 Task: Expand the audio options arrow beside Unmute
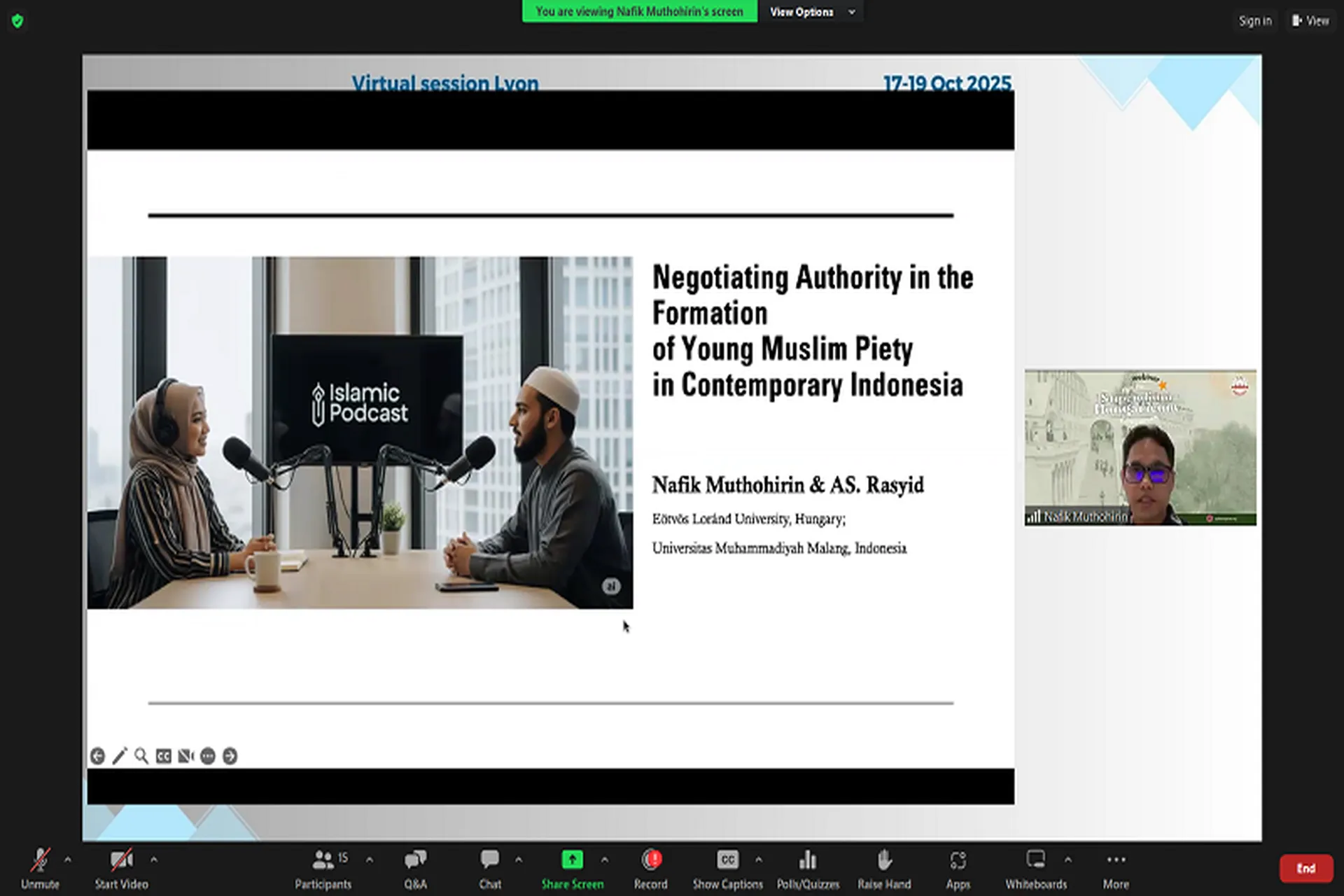pyautogui.click(x=68, y=859)
